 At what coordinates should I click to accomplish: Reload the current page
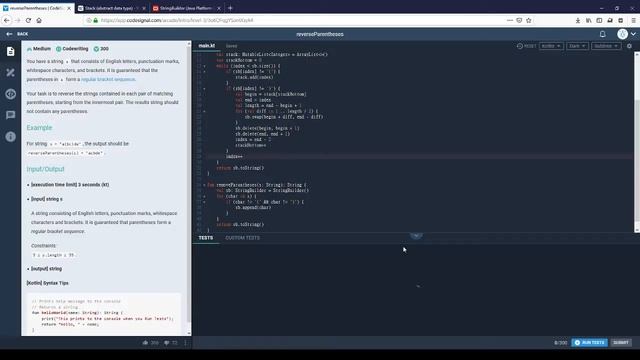tap(28, 20)
